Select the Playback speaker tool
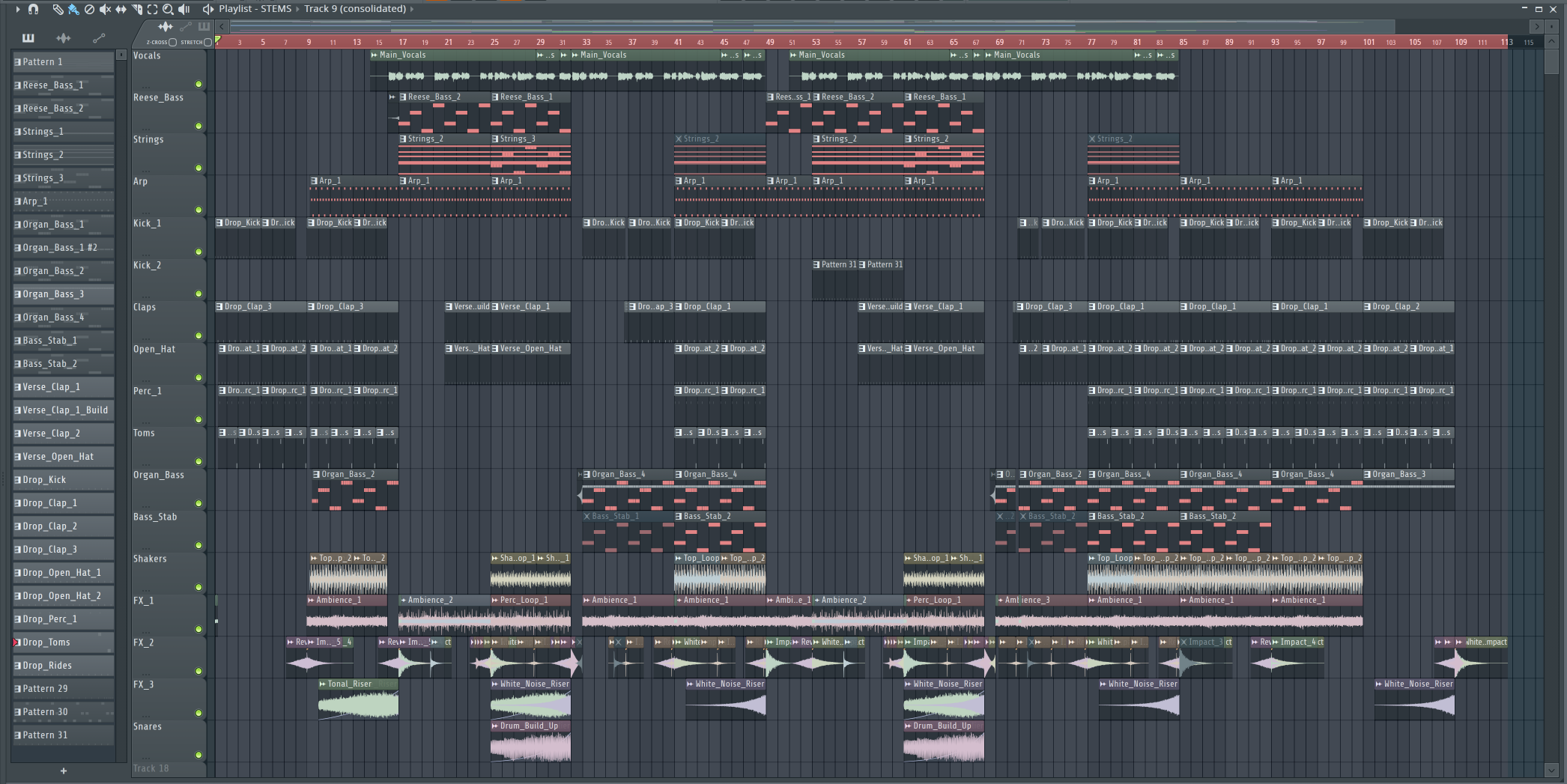 184,9
